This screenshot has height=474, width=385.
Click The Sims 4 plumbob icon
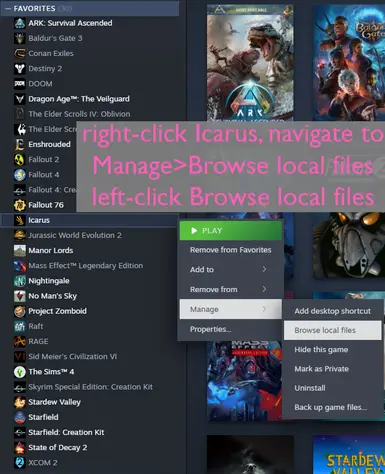20,372
